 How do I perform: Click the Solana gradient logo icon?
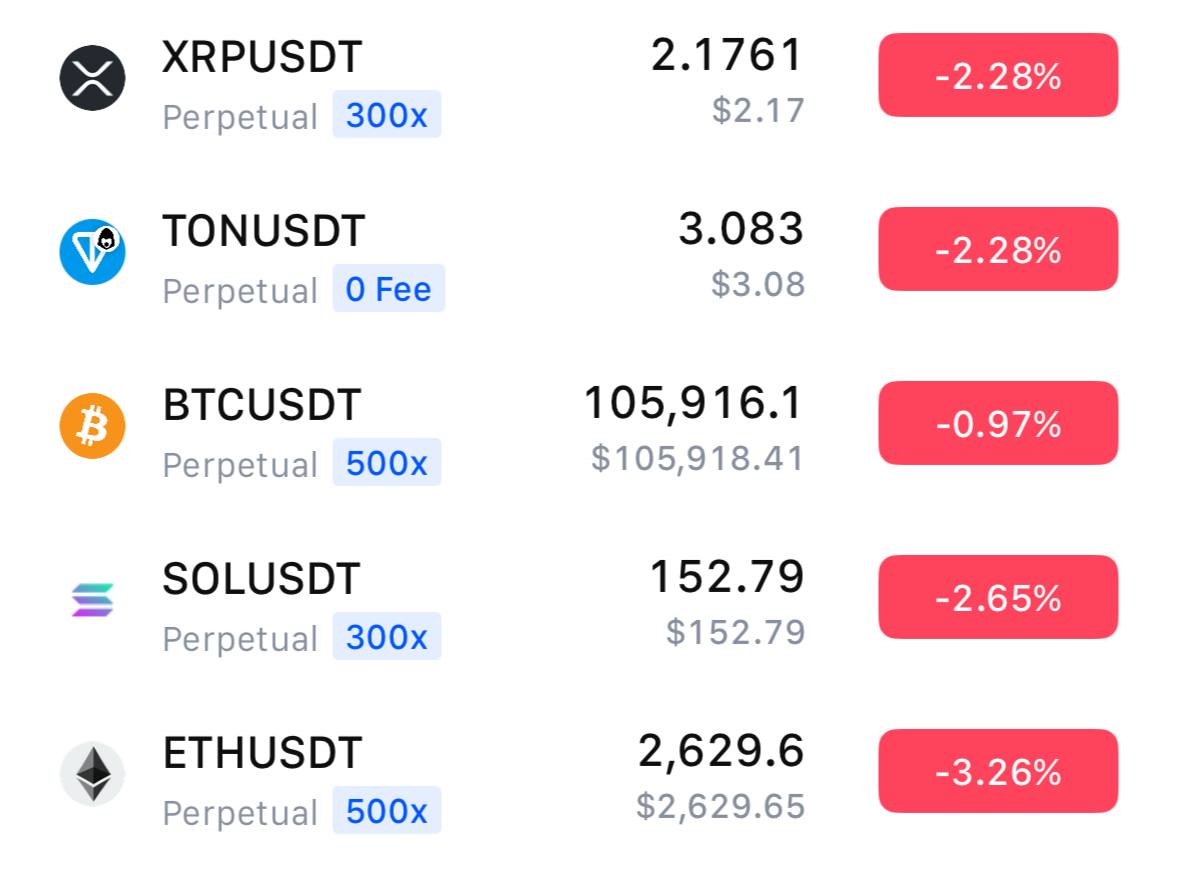point(92,600)
